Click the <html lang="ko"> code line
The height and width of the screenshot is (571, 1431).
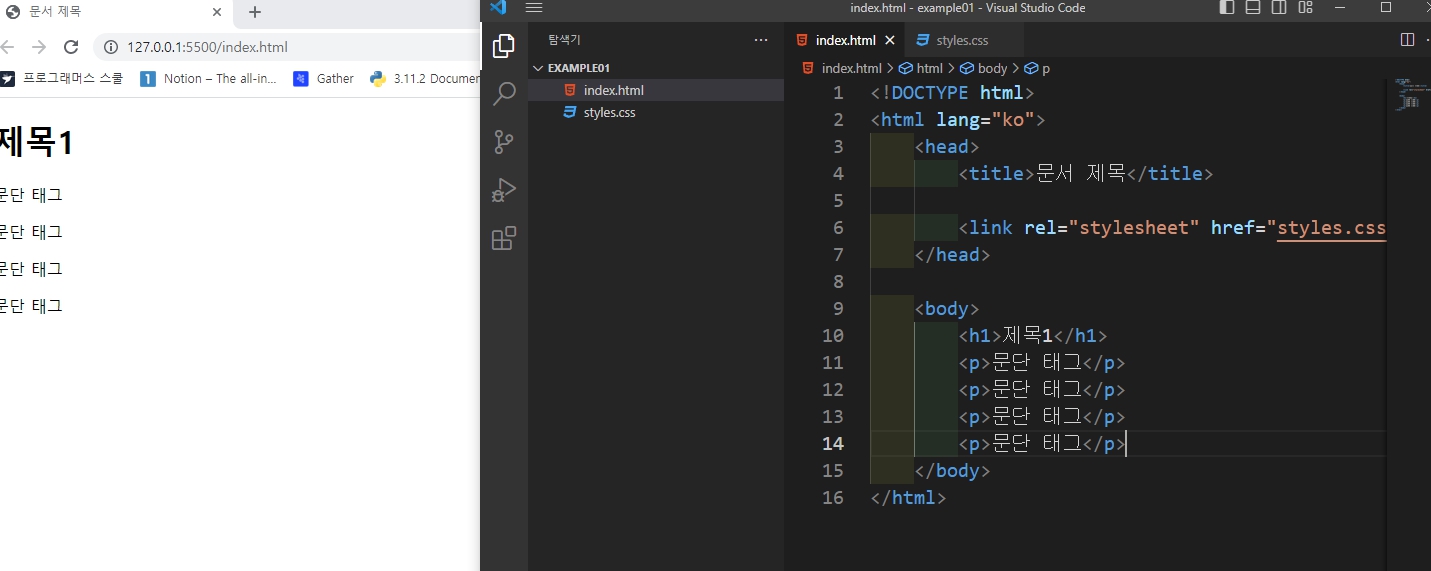(958, 120)
